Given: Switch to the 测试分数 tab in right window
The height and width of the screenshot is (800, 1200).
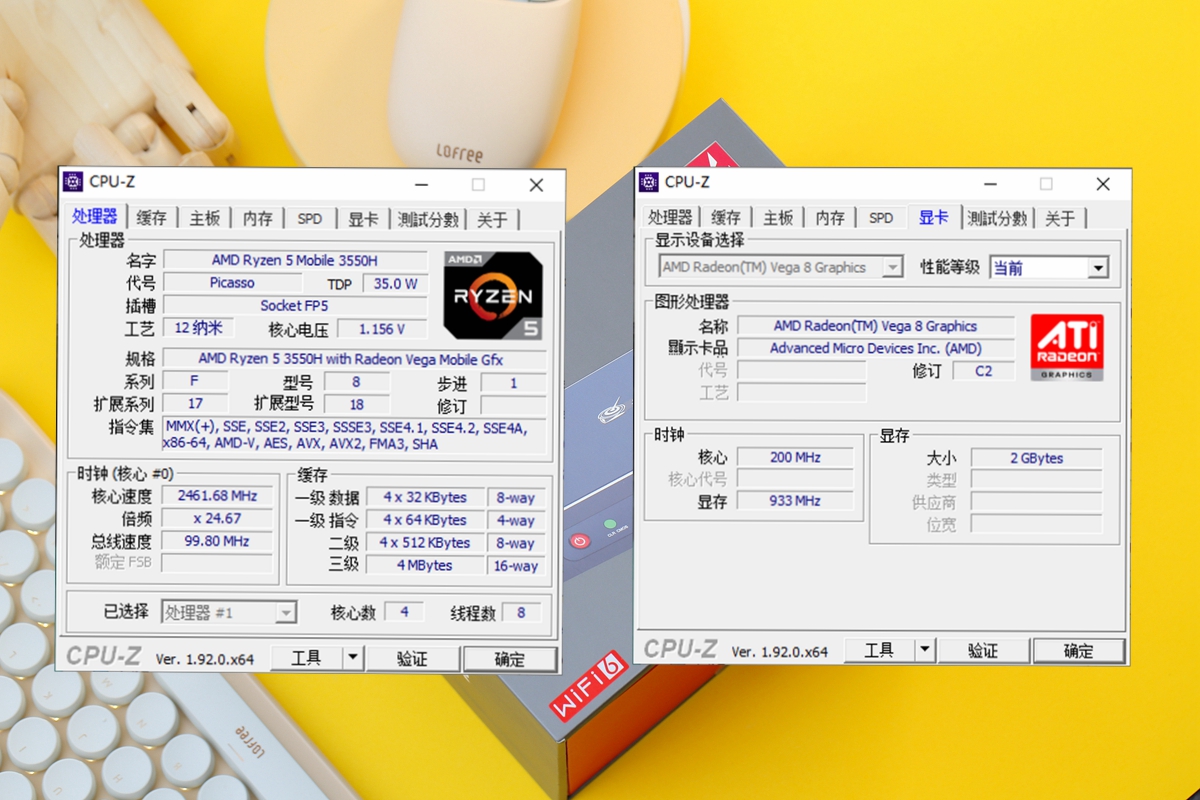Looking at the screenshot, I should point(998,216).
